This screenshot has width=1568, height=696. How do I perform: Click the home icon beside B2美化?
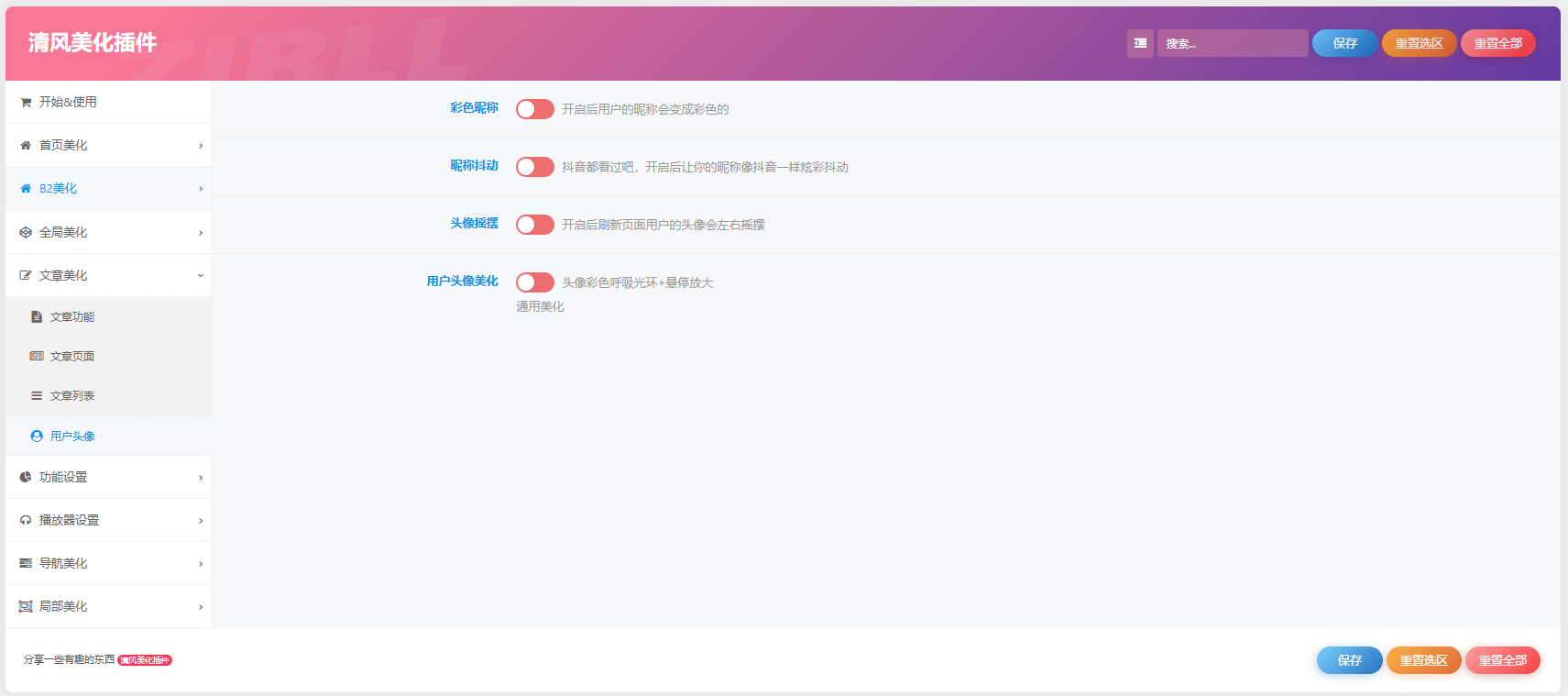pyautogui.click(x=26, y=189)
